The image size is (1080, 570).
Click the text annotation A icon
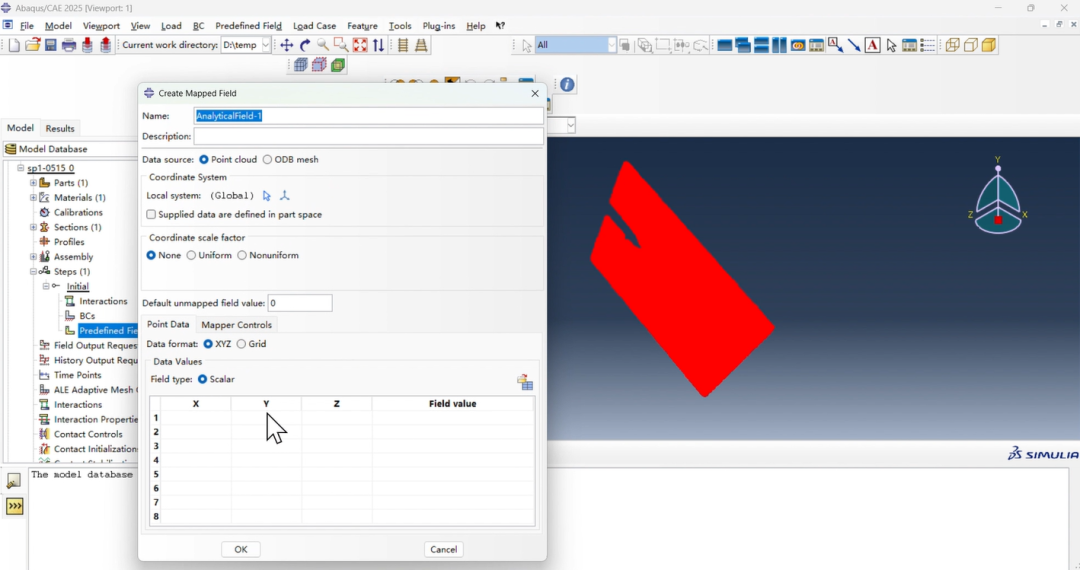click(x=873, y=45)
